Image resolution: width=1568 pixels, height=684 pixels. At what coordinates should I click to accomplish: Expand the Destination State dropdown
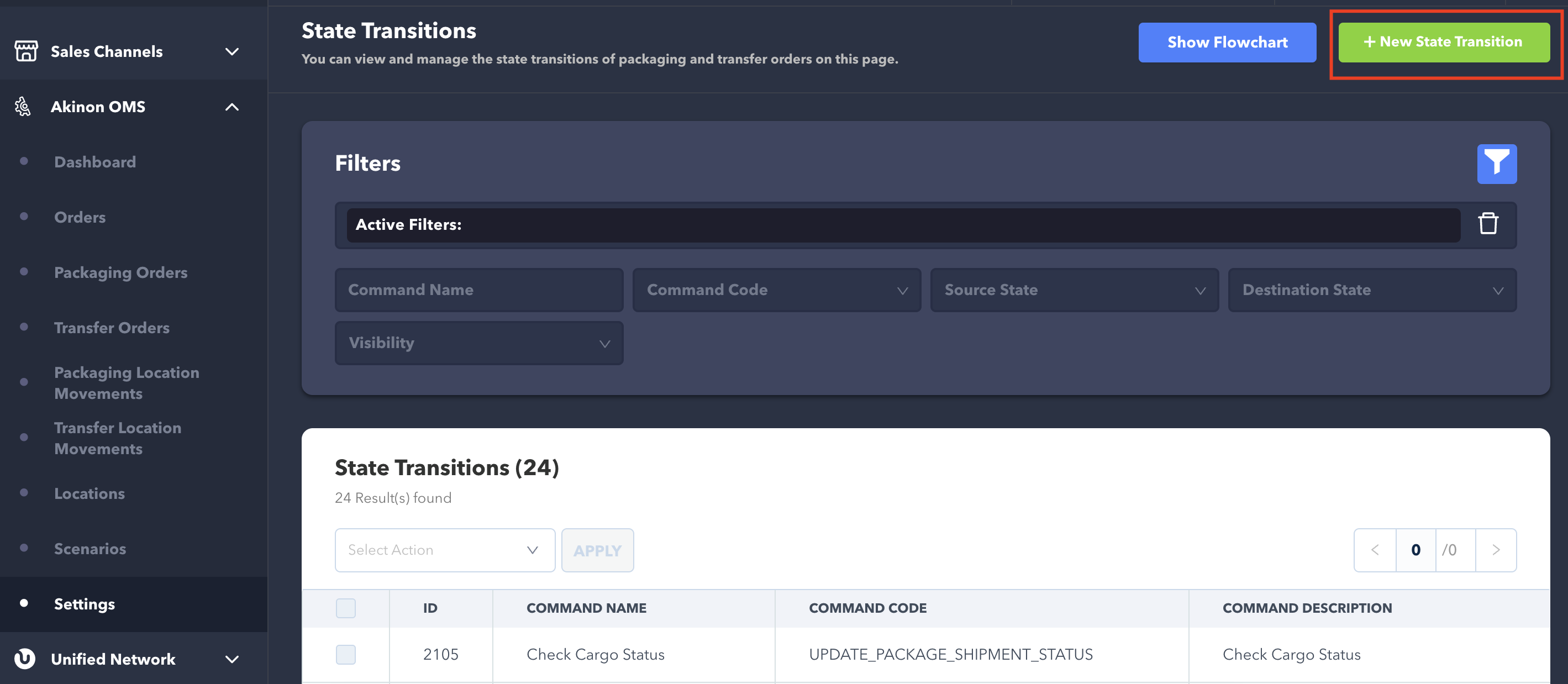click(x=1371, y=290)
